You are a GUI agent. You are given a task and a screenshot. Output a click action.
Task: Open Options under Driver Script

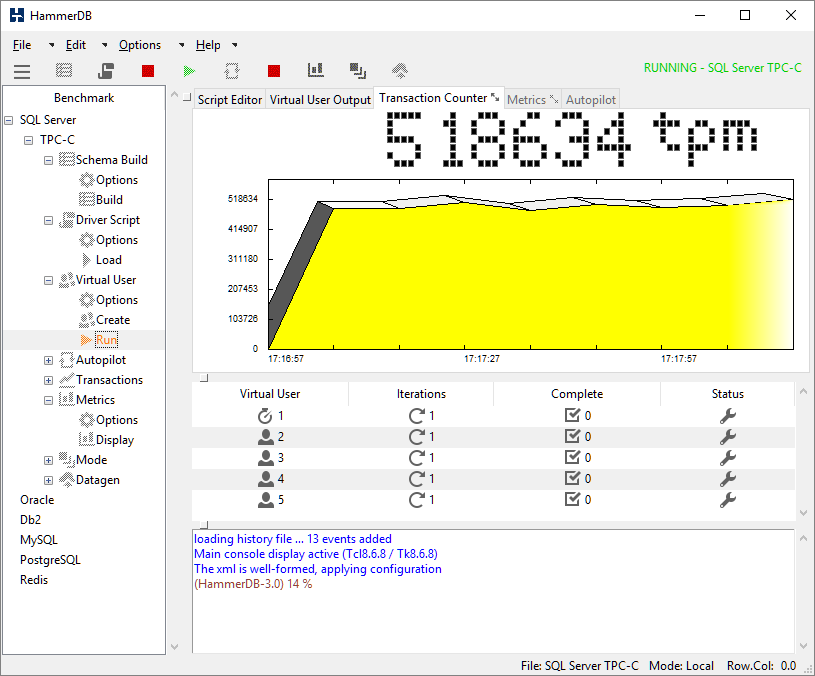point(117,240)
